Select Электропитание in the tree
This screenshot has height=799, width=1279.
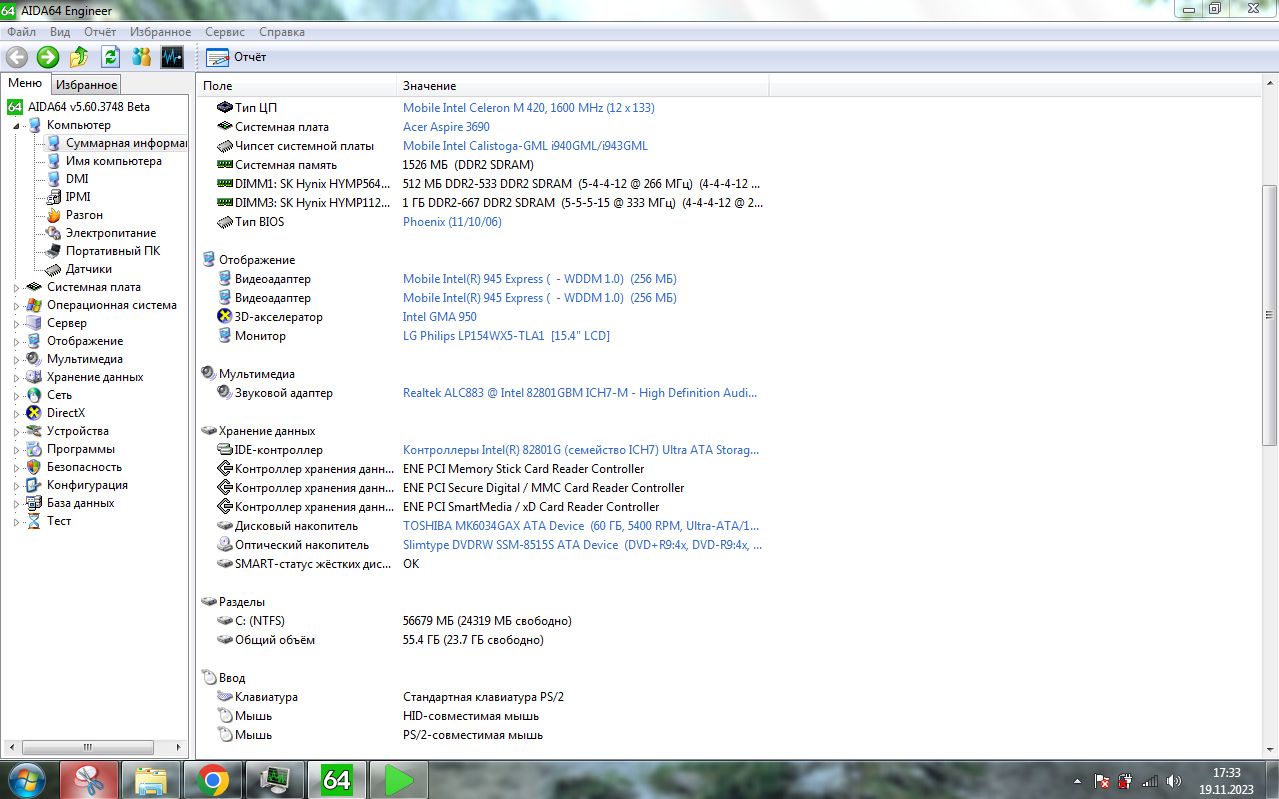111,233
